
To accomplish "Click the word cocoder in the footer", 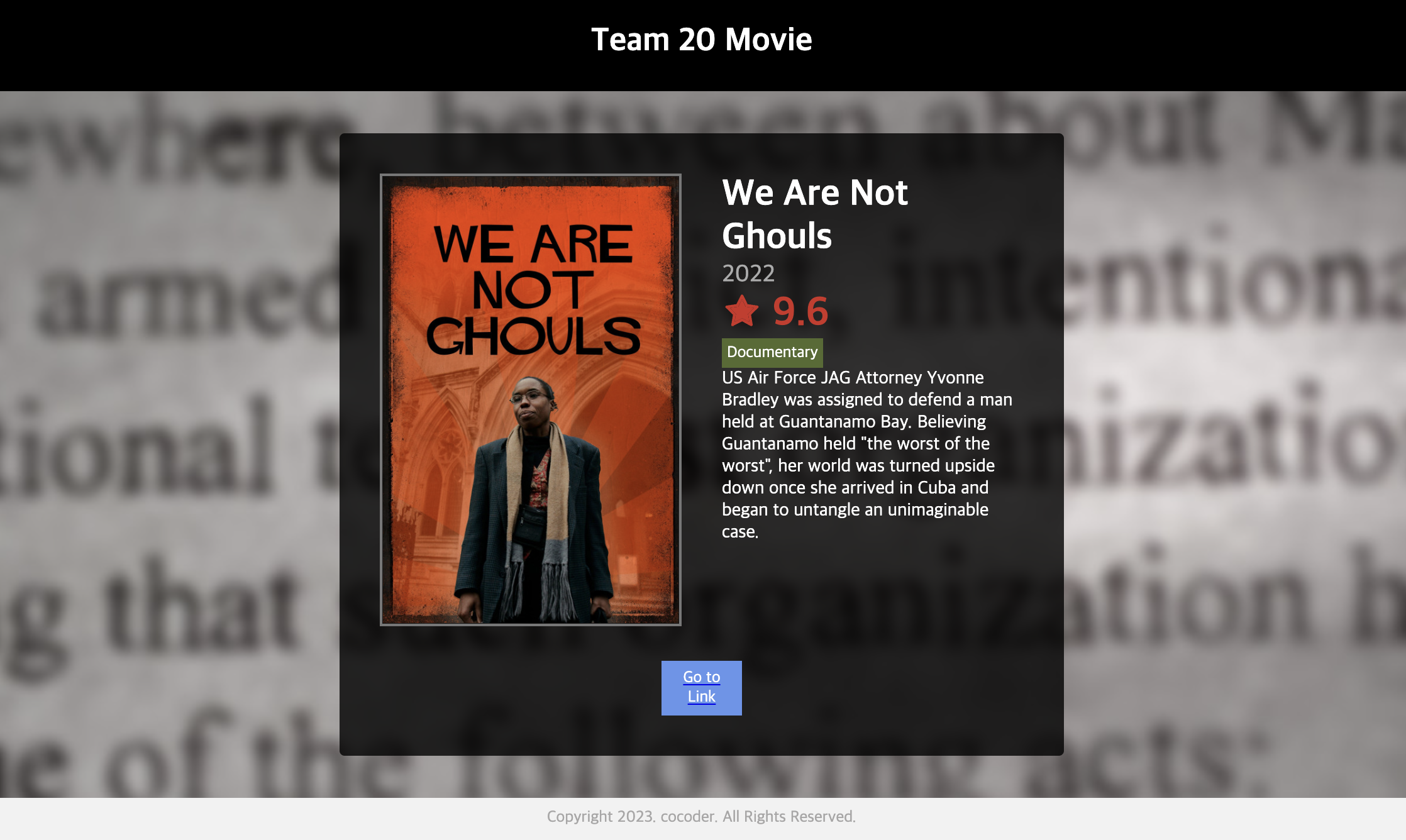I will pos(688,817).
